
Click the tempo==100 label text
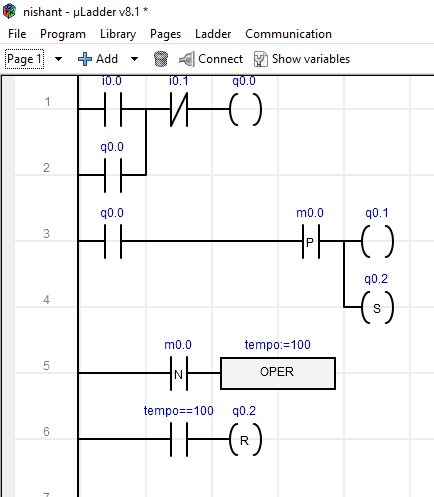[x=179, y=411]
